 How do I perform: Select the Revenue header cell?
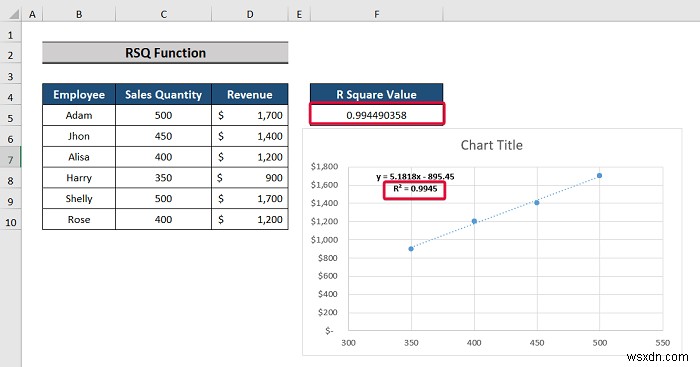point(250,94)
